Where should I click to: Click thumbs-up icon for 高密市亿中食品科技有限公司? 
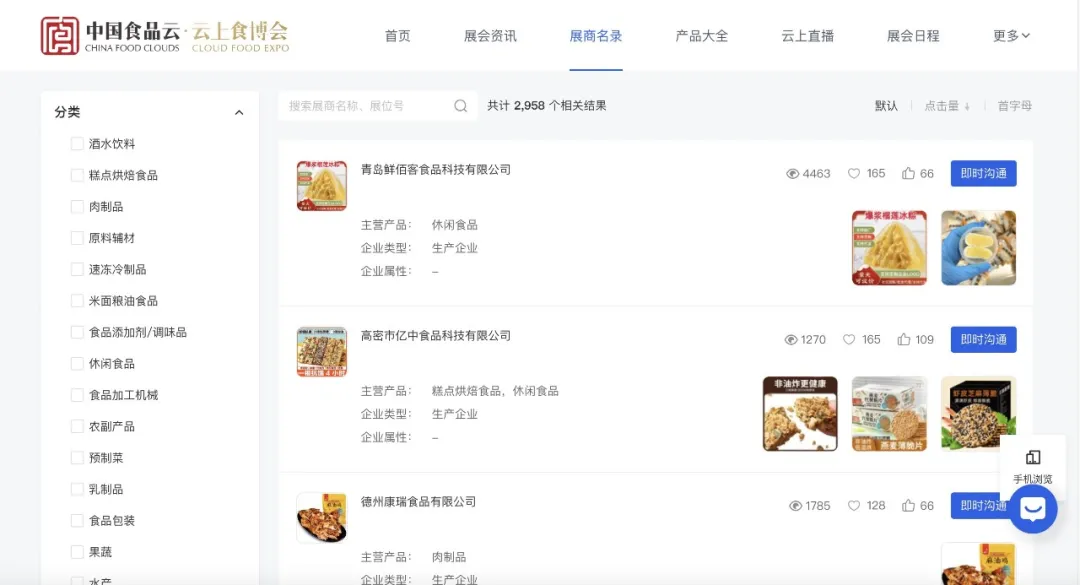point(904,340)
